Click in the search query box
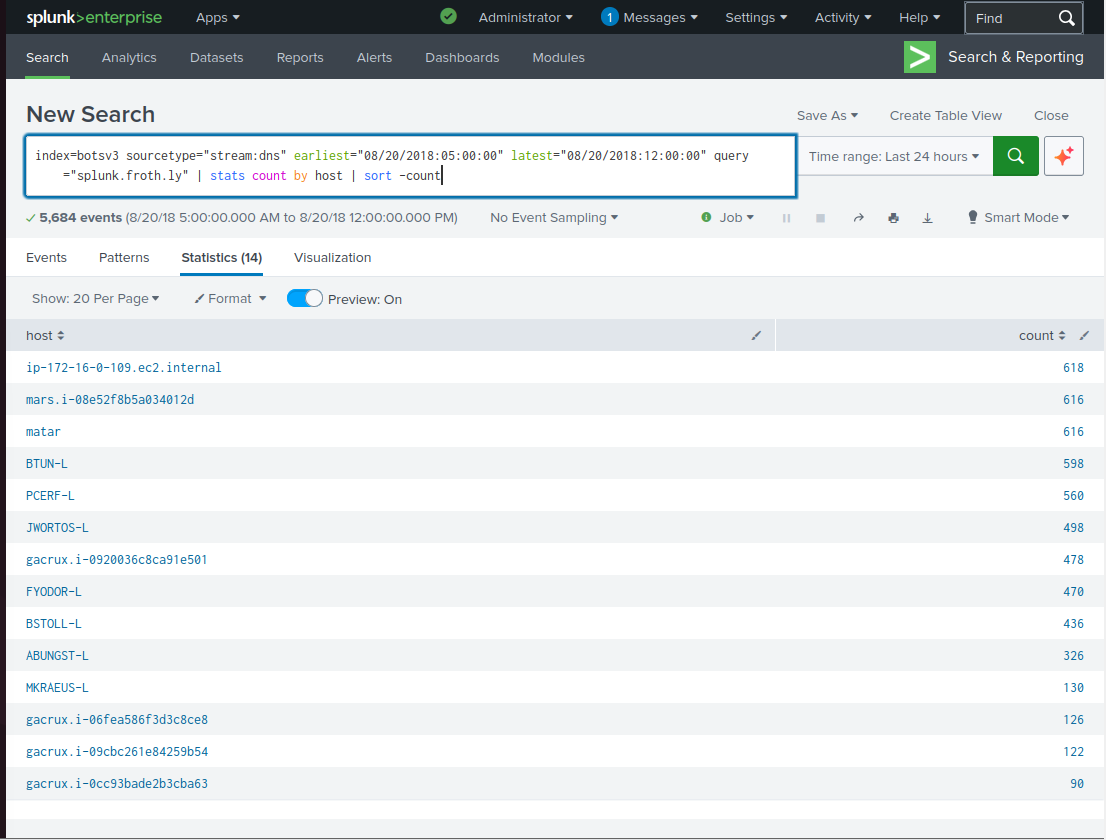 pyautogui.click(x=411, y=166)
